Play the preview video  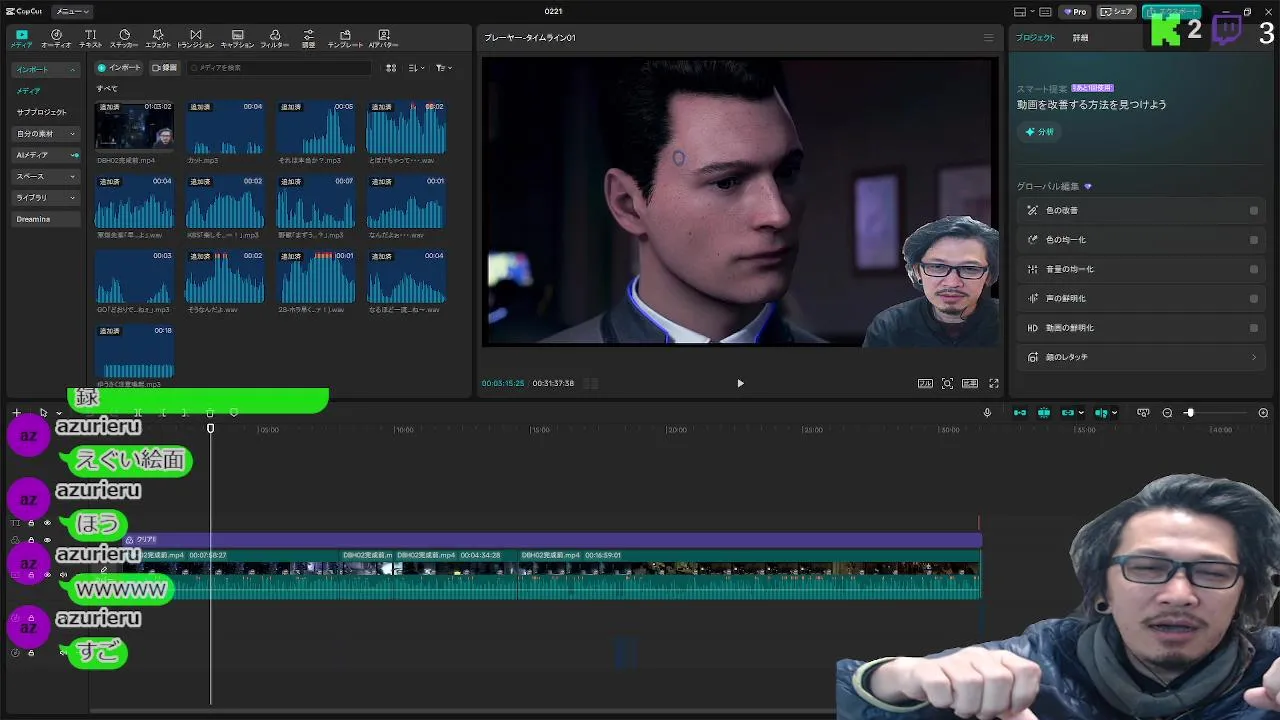[740, 383]
